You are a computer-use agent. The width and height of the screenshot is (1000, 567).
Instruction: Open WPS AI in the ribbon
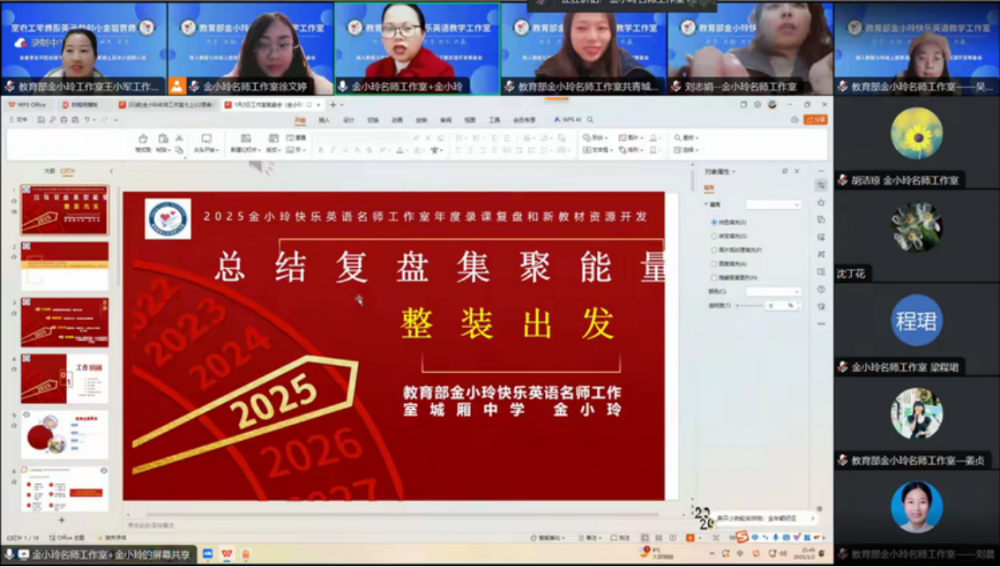pos(566,119)
